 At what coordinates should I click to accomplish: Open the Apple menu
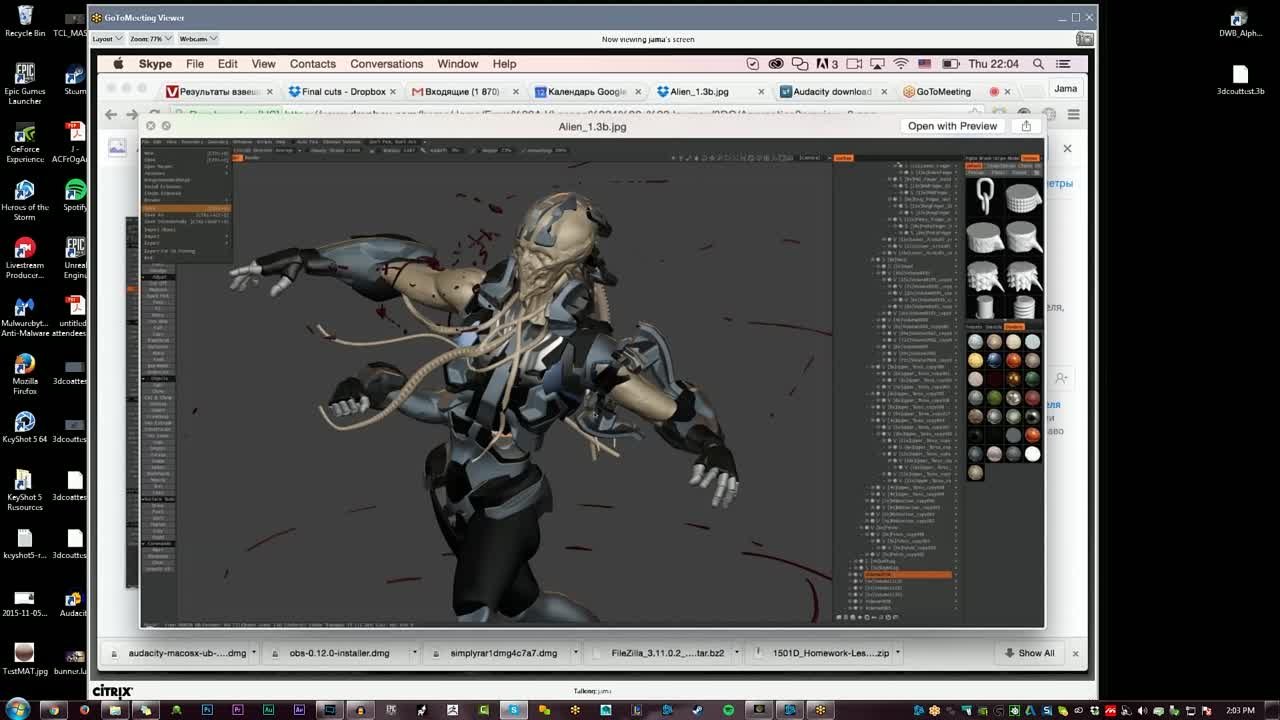[118, 64]
